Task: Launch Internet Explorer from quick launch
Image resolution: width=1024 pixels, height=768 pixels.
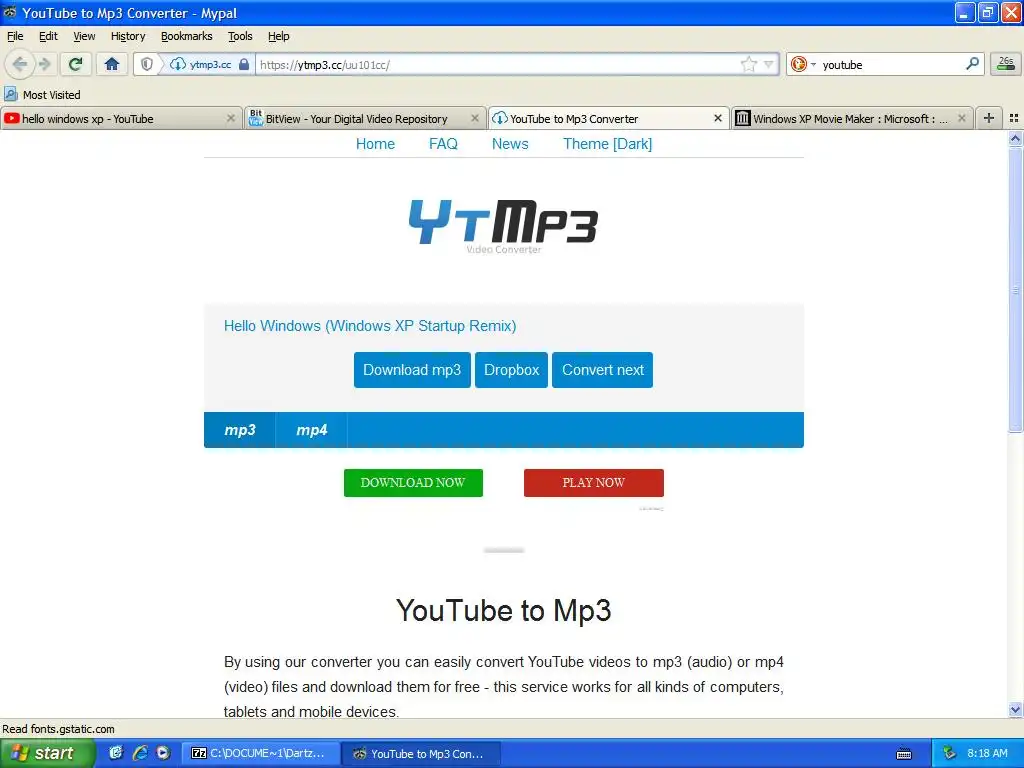Action: click(x=140, y=753)
